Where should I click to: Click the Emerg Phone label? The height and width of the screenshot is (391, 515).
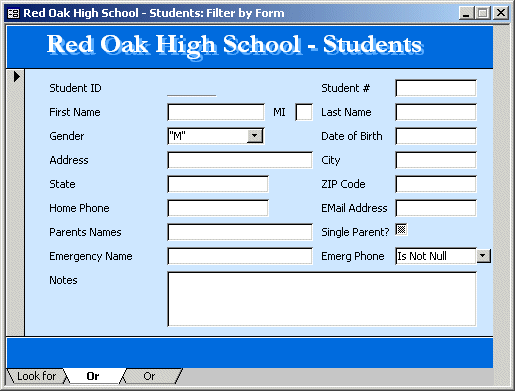(353, 256)
